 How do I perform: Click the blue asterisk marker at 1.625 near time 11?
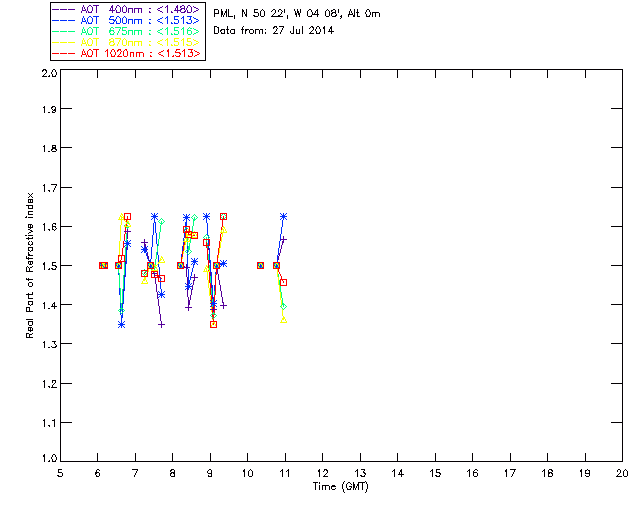[283, 216]
